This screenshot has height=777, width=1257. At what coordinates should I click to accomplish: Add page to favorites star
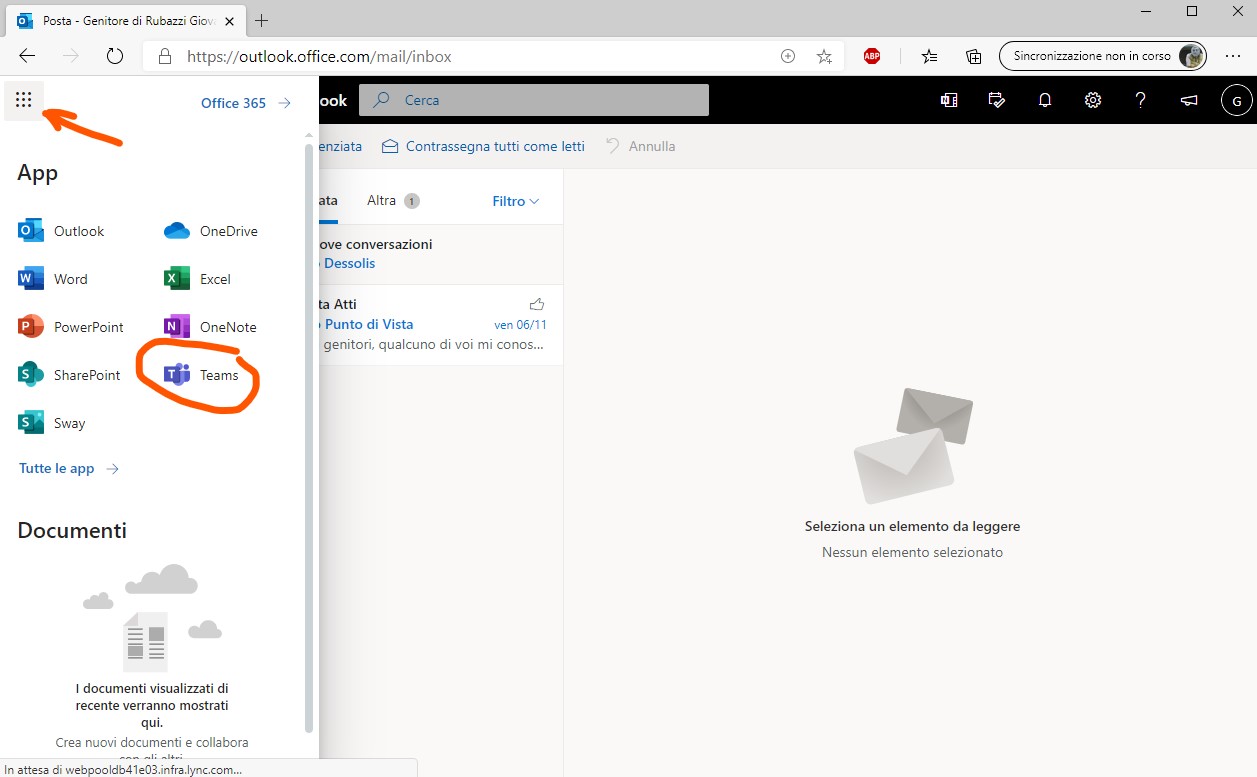point(824,57)
